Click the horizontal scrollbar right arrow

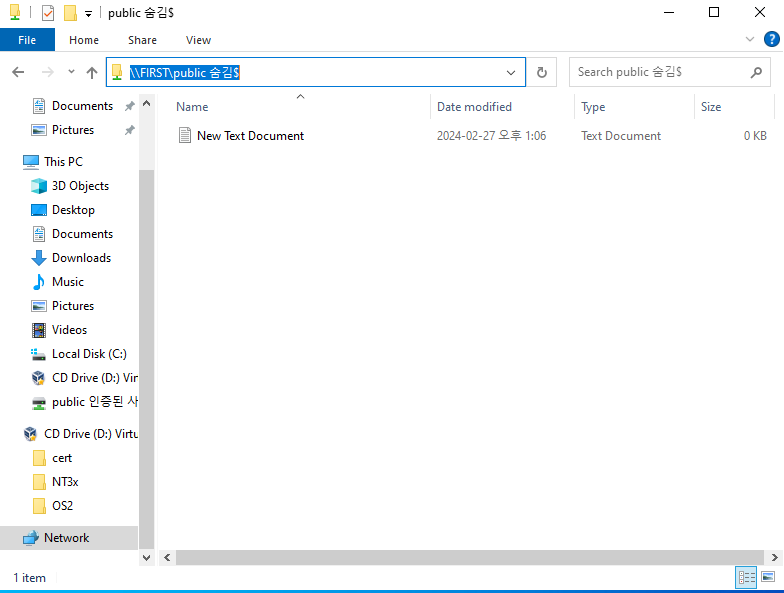[774, 558]
